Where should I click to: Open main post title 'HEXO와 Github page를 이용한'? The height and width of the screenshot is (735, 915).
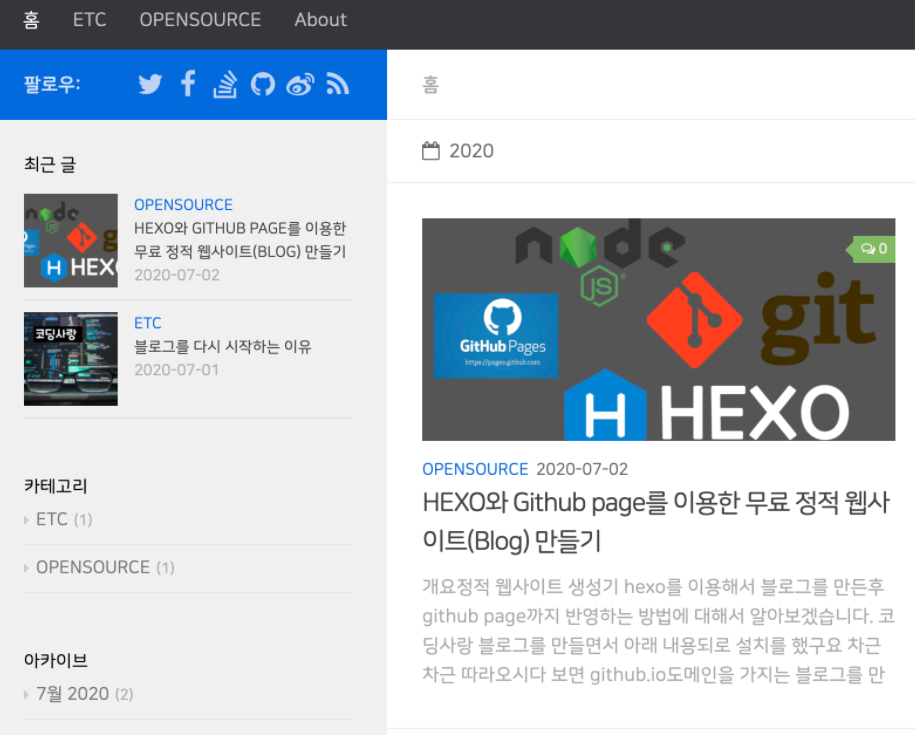(x=656, y=522)
